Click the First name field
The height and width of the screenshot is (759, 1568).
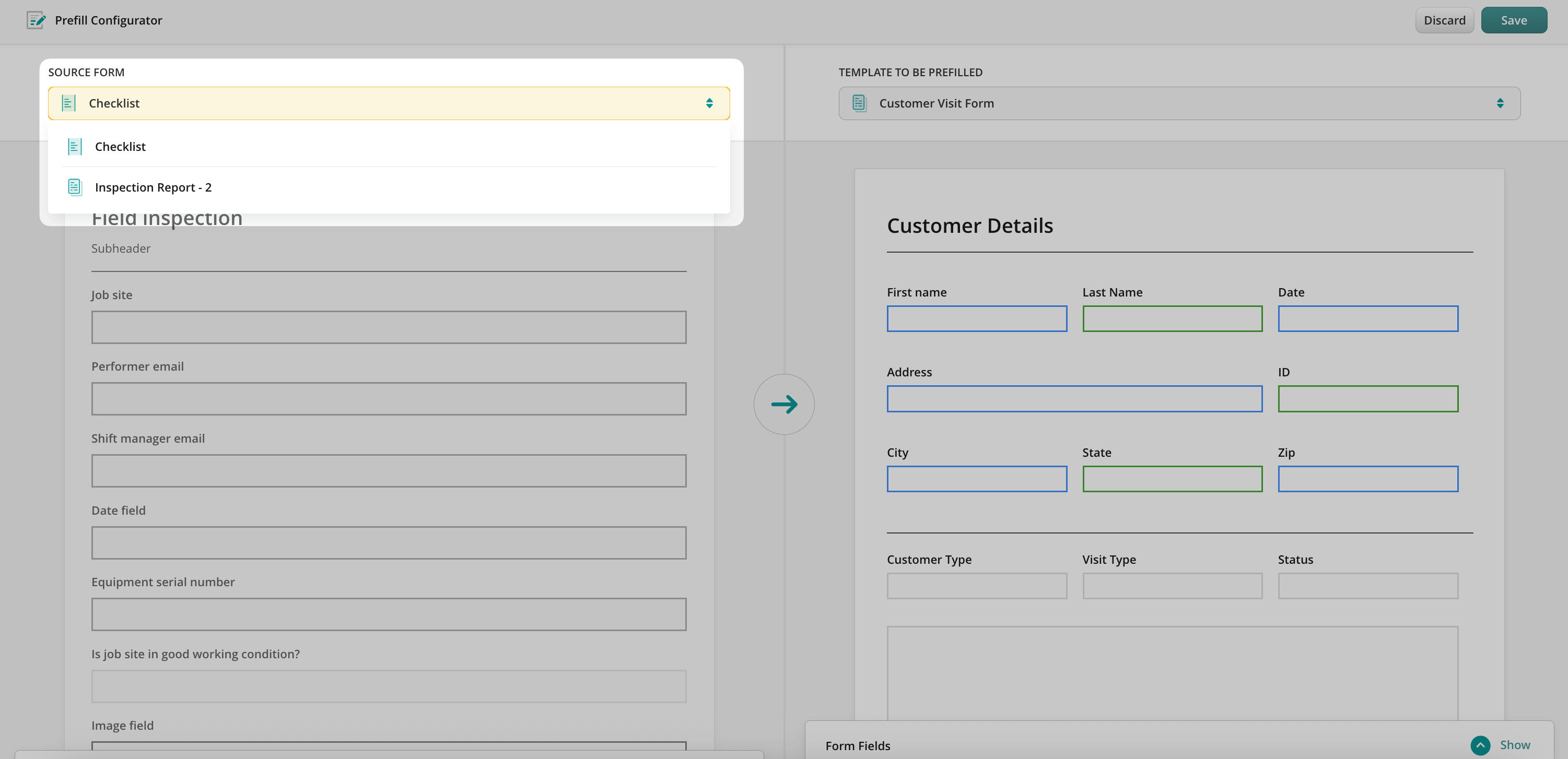click(976, 318)
